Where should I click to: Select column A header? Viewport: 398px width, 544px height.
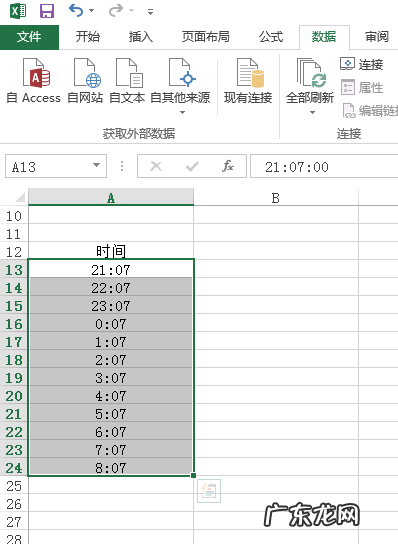pyautogui.click(x=111, y=198)
